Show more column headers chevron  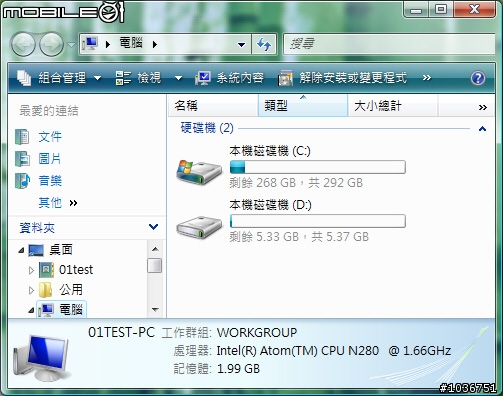coord(483,107)
